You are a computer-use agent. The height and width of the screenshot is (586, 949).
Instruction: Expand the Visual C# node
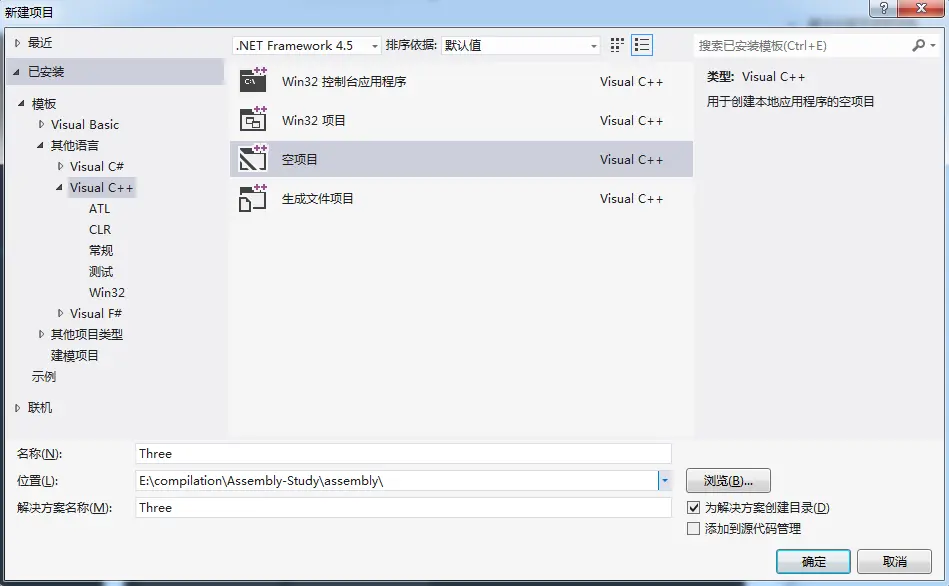pyautogui.click(x=61, y=166)
